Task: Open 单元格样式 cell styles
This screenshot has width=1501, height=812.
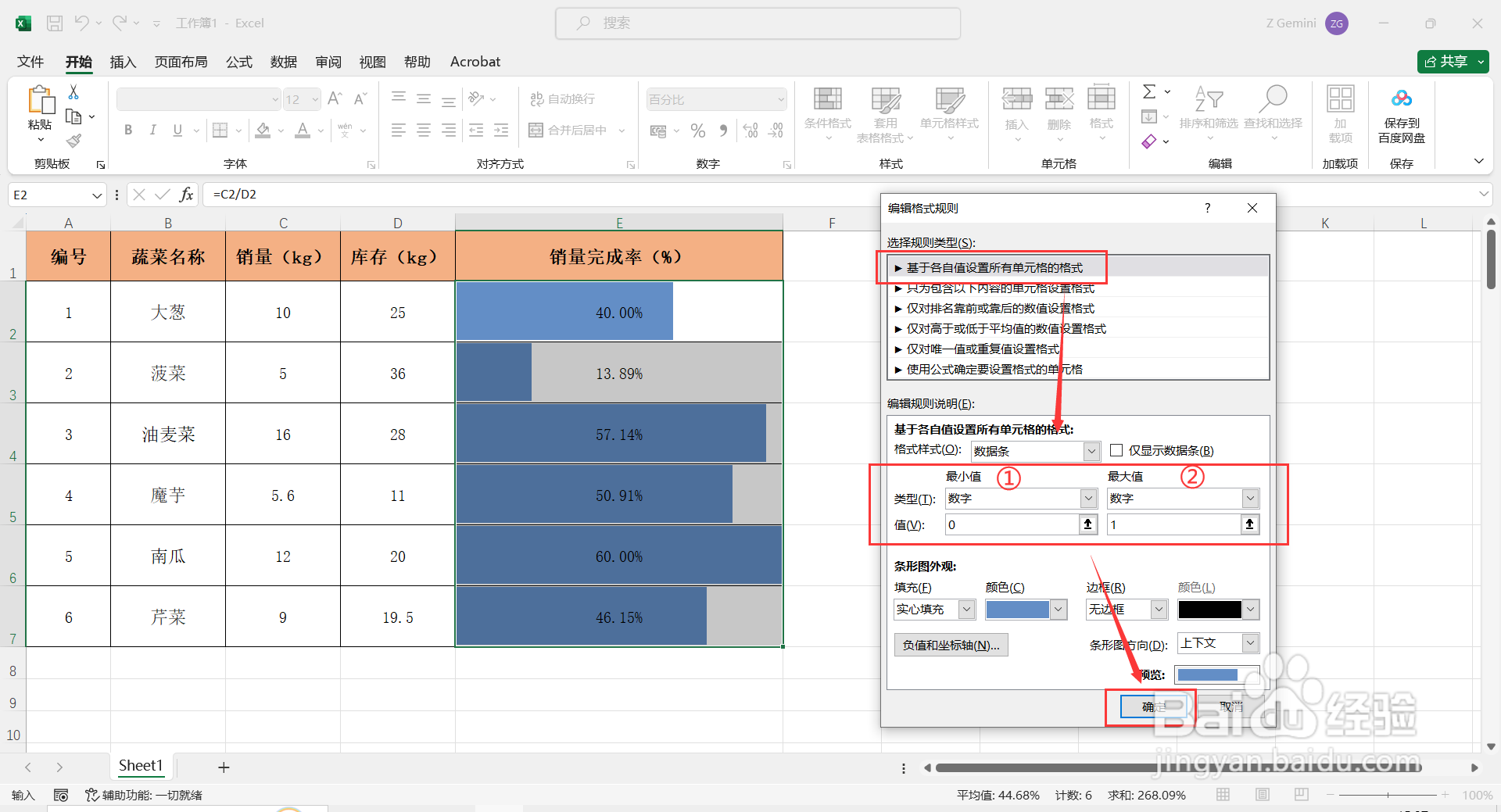Action: [950, 113]
